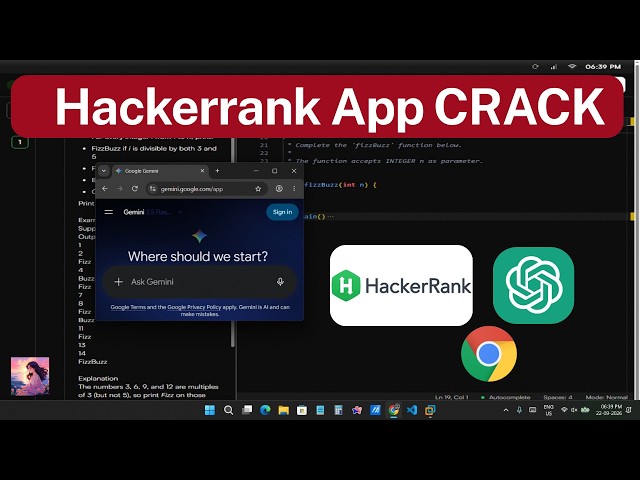The height and width of the screenshot is (480, 640).
Task: Maximize the Chrome Gemini window
Action: pyautogui.click(x=275, y=171)
